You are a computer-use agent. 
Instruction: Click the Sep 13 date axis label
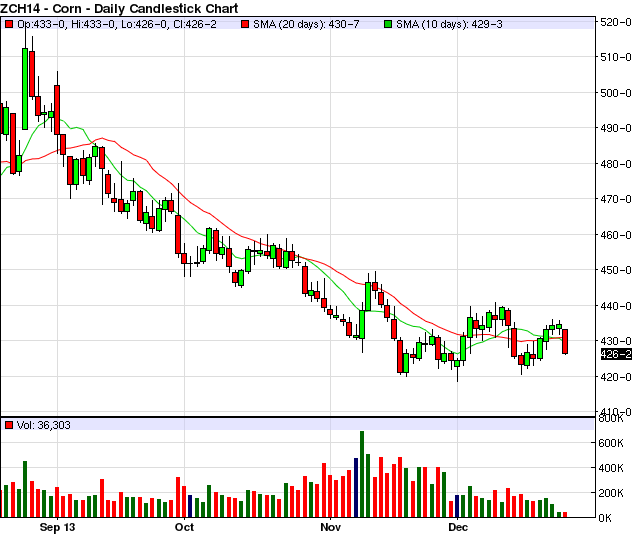pyautogui.click(x=58, y=527)
